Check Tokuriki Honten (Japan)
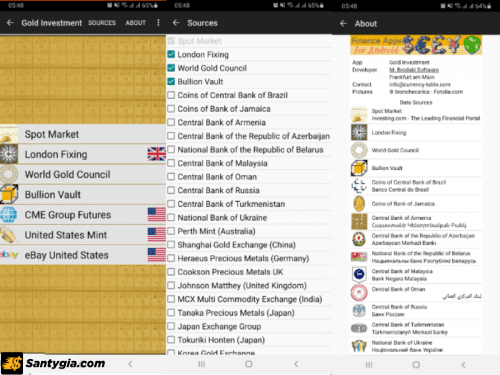The image size is (500, 375). pyautogui.click(x=171, y=340)
